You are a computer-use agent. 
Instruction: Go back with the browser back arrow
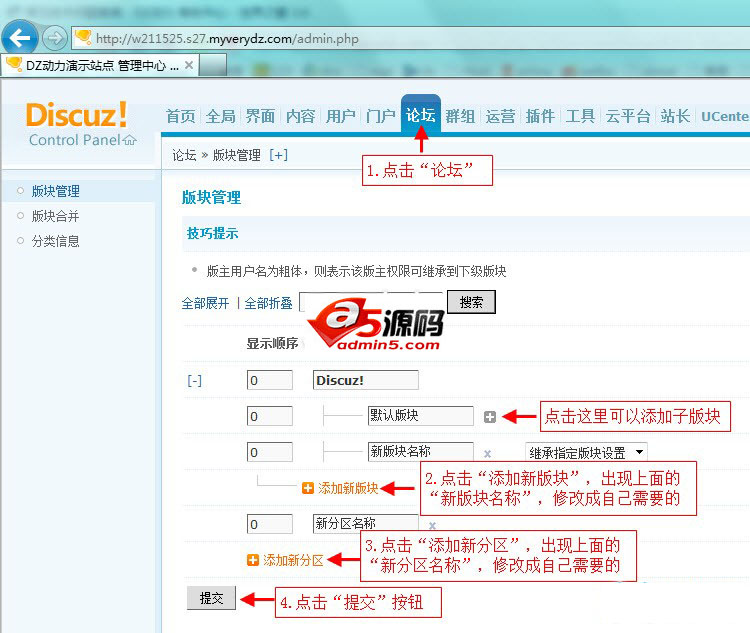pos(20,38)
